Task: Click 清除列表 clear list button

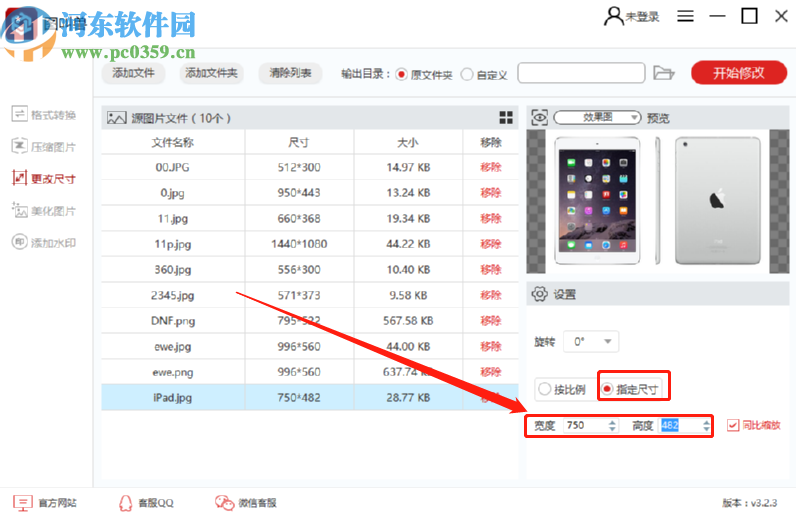Action: [x=290, y=73]
